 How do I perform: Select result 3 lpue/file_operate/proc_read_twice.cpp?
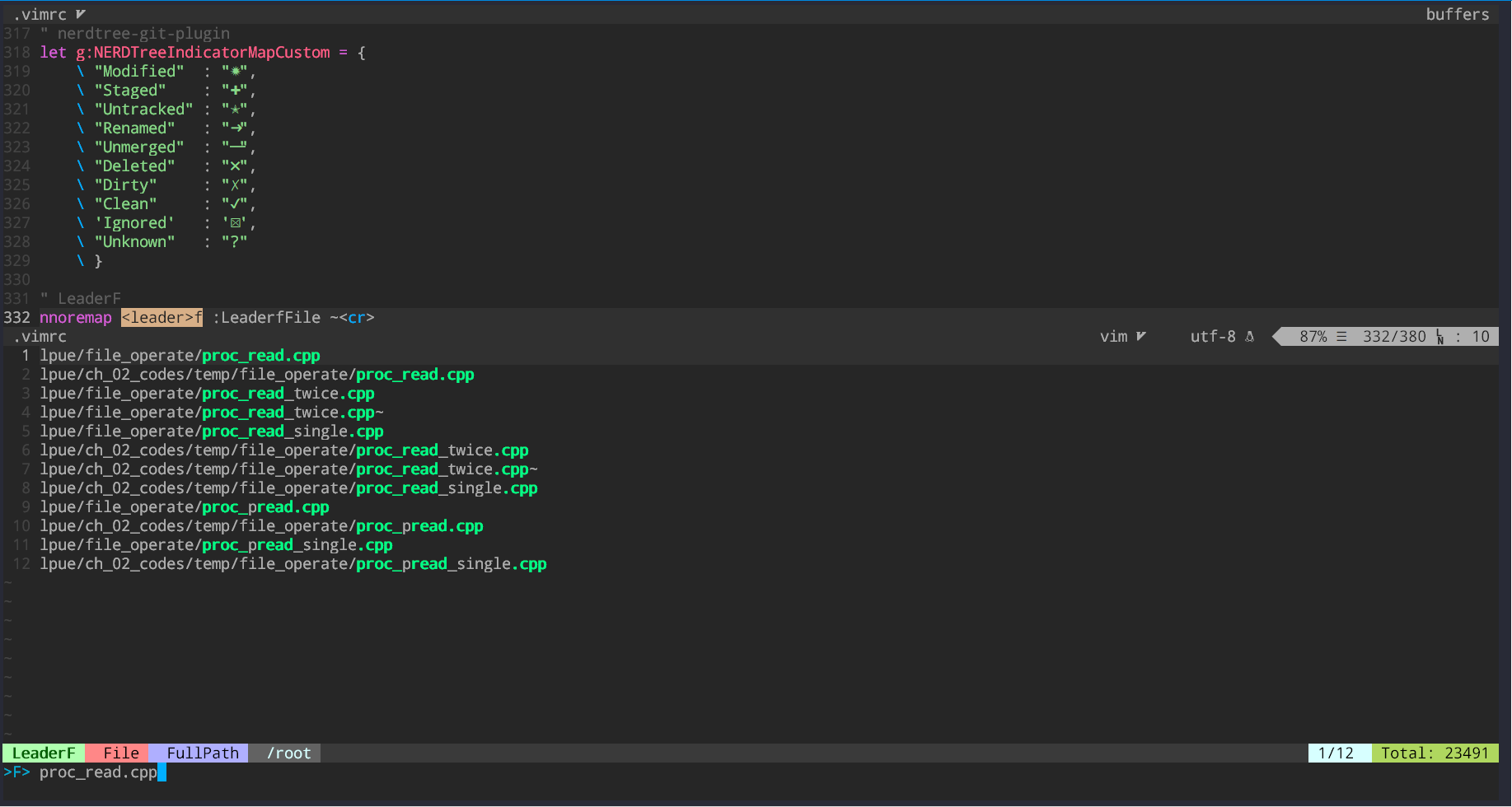(x=207, y=393)
